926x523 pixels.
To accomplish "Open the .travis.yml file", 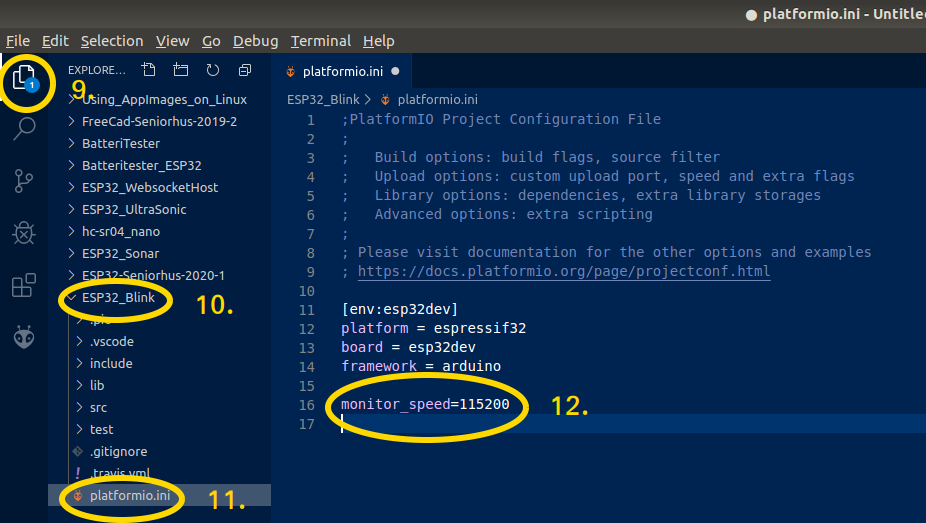I will (159, 473).
